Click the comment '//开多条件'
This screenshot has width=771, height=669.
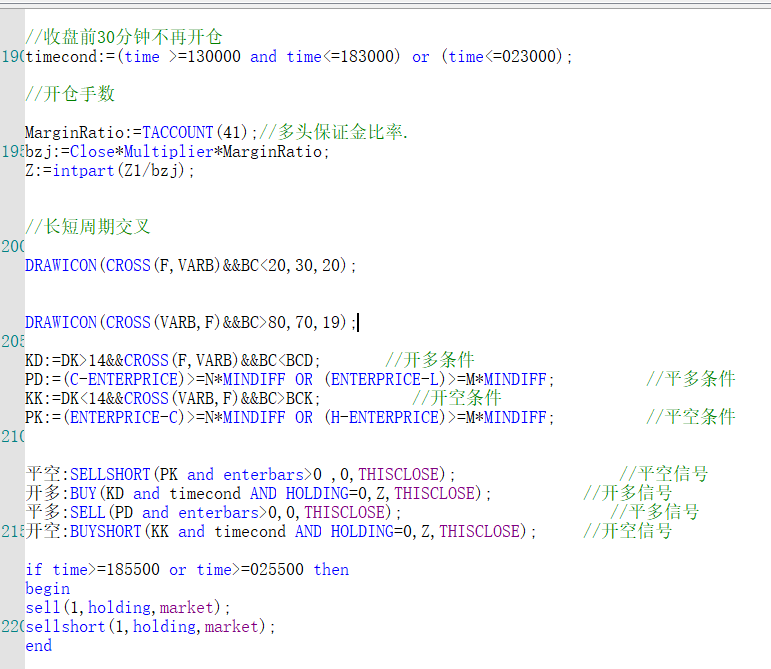[430, 360]
